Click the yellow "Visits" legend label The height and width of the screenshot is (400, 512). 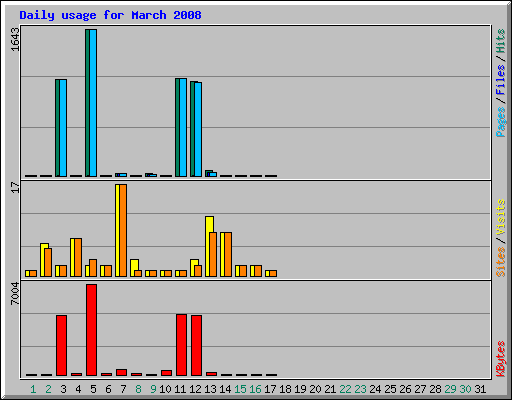(500, 217)
